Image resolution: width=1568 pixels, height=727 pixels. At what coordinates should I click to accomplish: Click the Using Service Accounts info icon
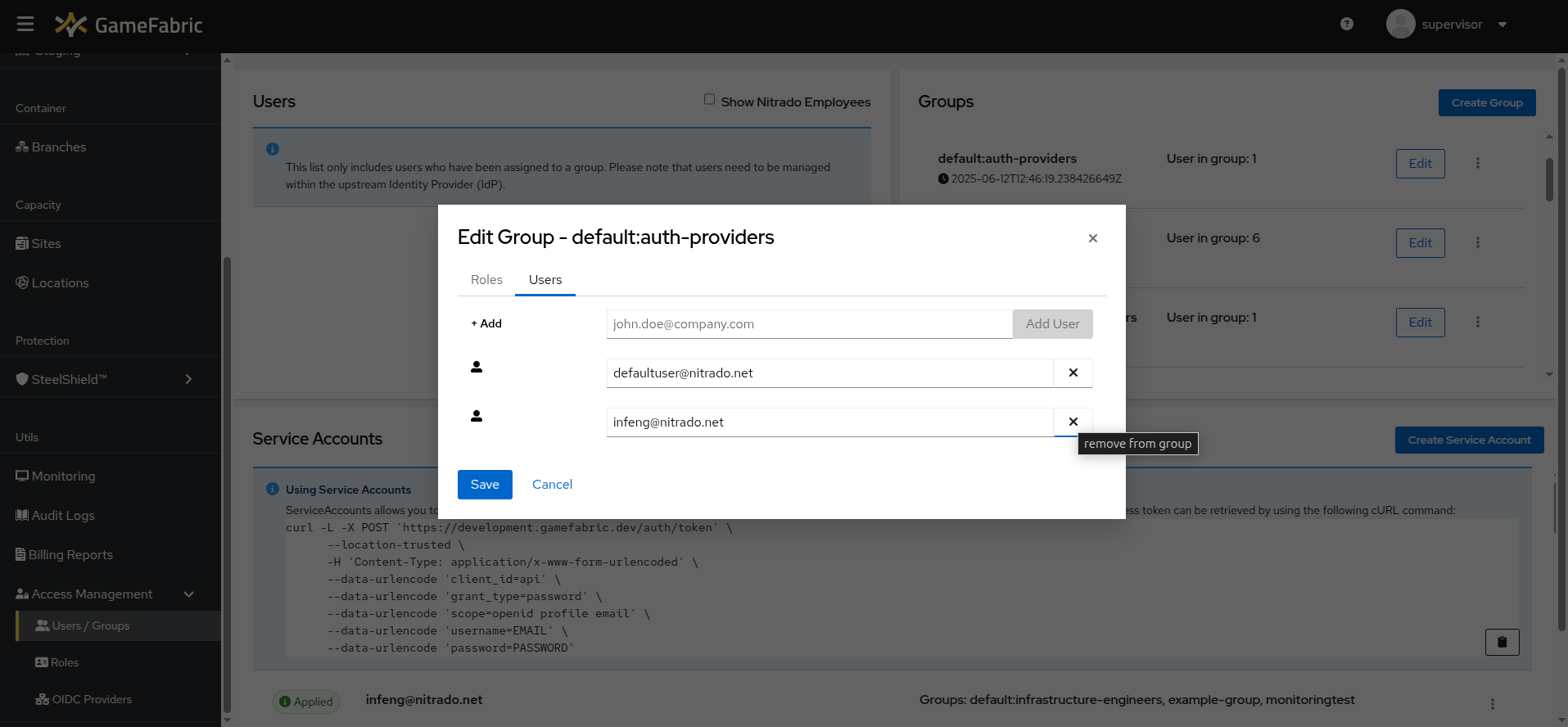(x=273, y=489)
